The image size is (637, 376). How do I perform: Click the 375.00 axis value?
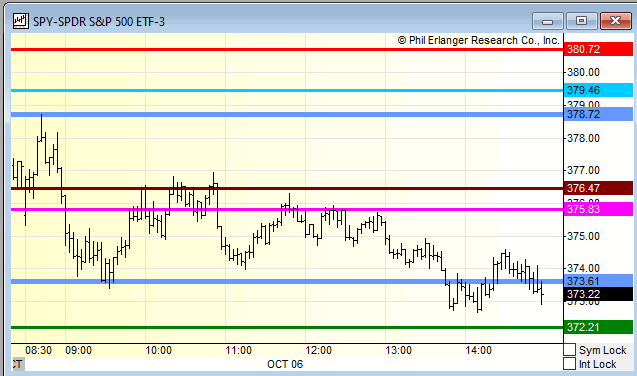[x=583, y=236]
